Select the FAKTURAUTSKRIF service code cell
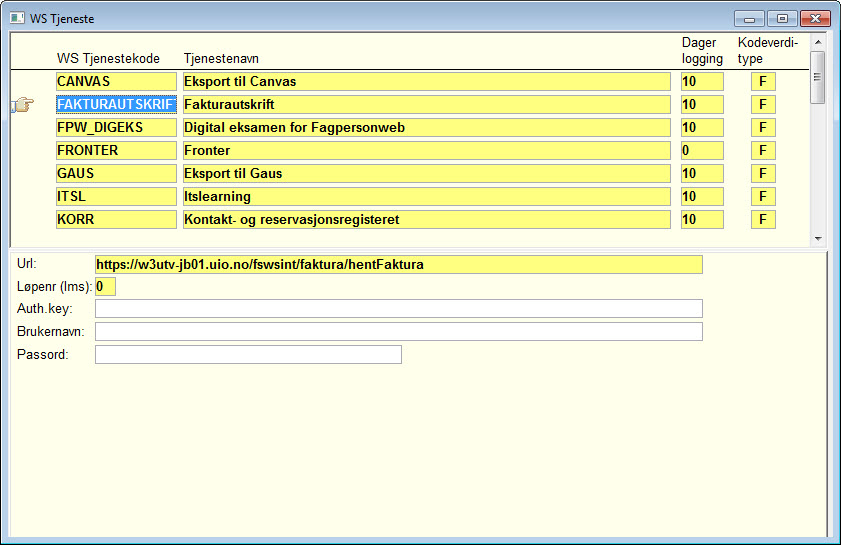This screenshot has width=841, height=545. (x=116, y=104)
